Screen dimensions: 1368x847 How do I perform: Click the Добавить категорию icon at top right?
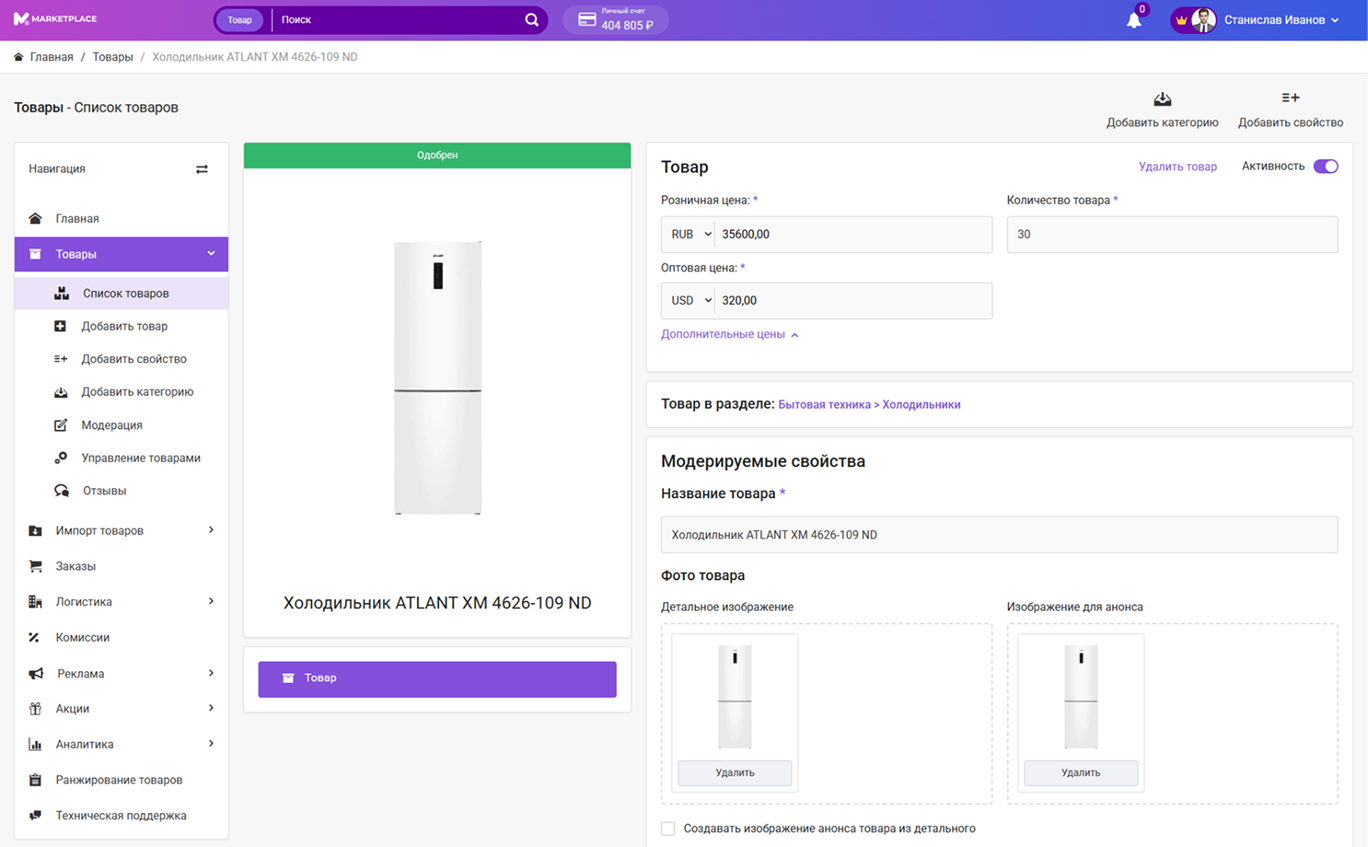point(1162,99)
